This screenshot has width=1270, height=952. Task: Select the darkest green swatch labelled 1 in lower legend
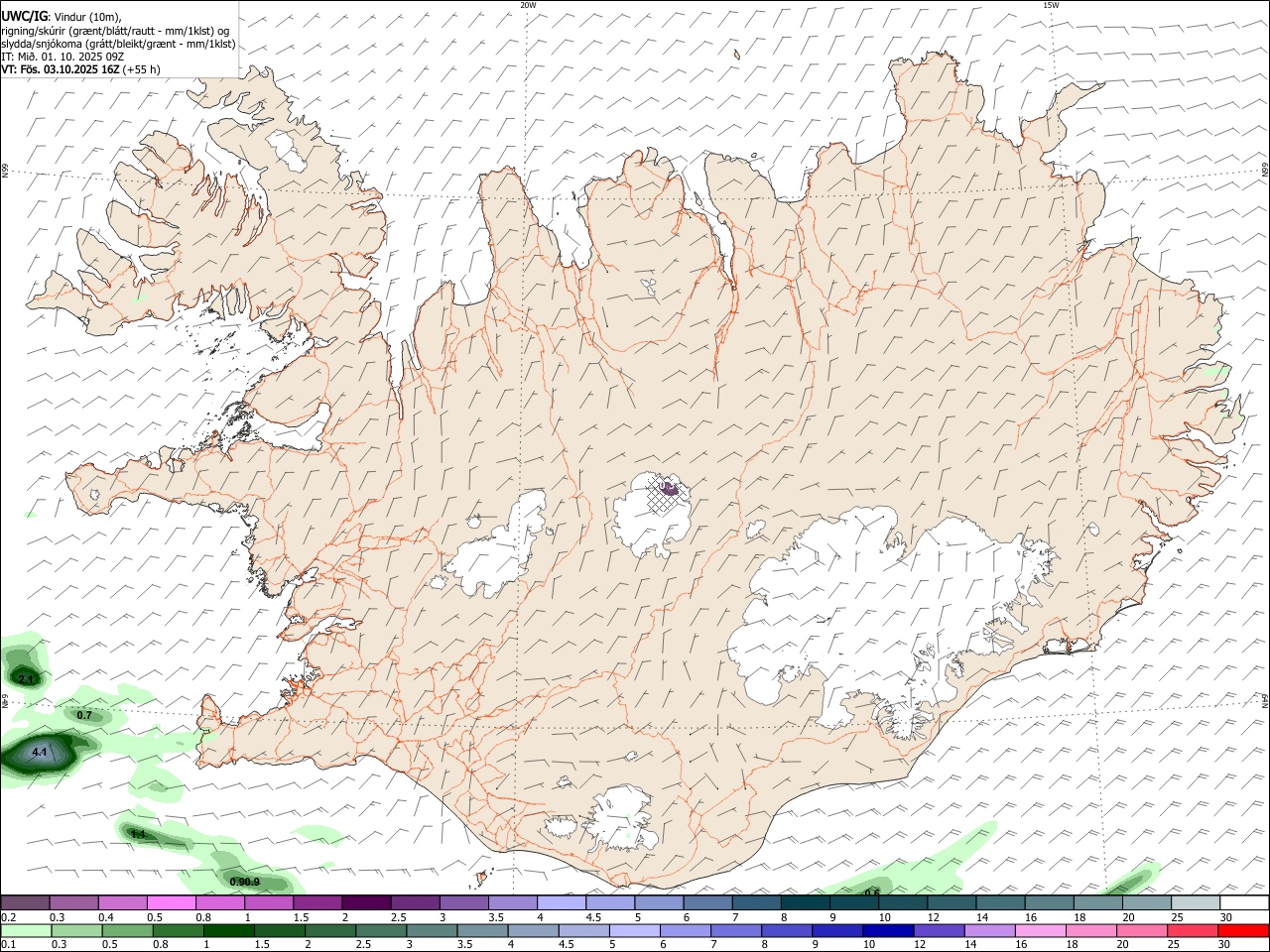228,931
